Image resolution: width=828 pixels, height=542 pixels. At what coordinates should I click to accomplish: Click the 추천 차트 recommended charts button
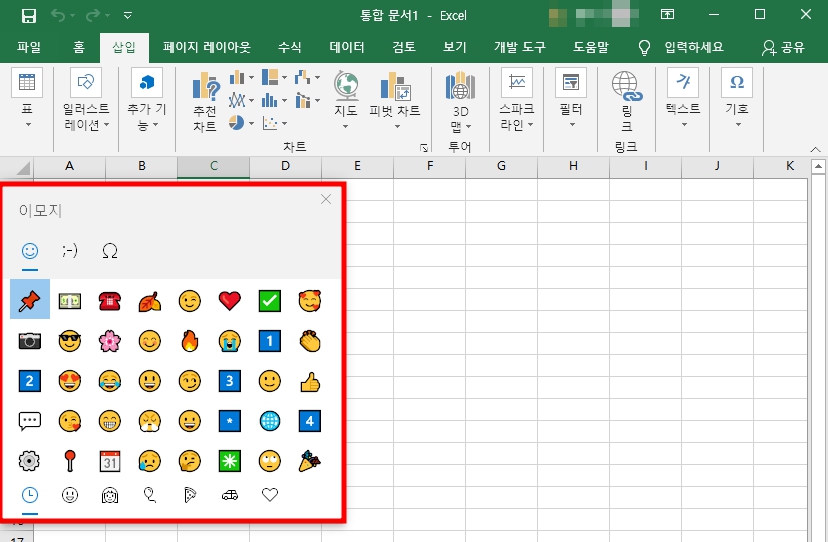pos(205,102)
